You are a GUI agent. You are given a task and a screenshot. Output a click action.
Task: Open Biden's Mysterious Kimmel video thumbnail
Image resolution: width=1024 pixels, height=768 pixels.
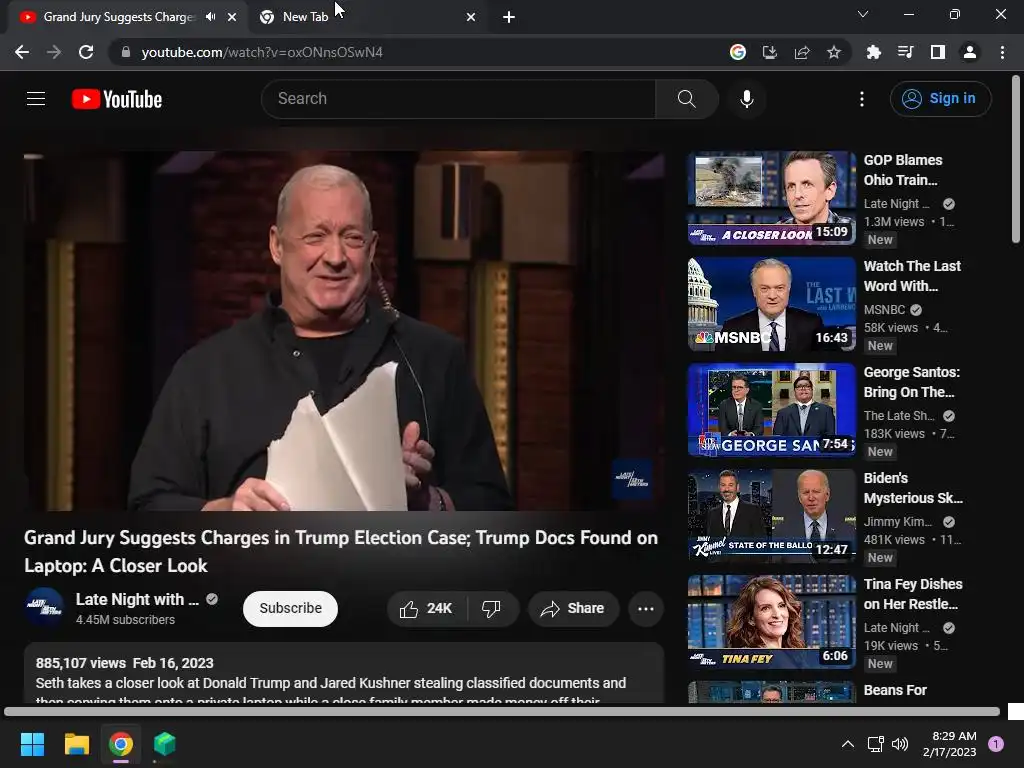point(771,516)
